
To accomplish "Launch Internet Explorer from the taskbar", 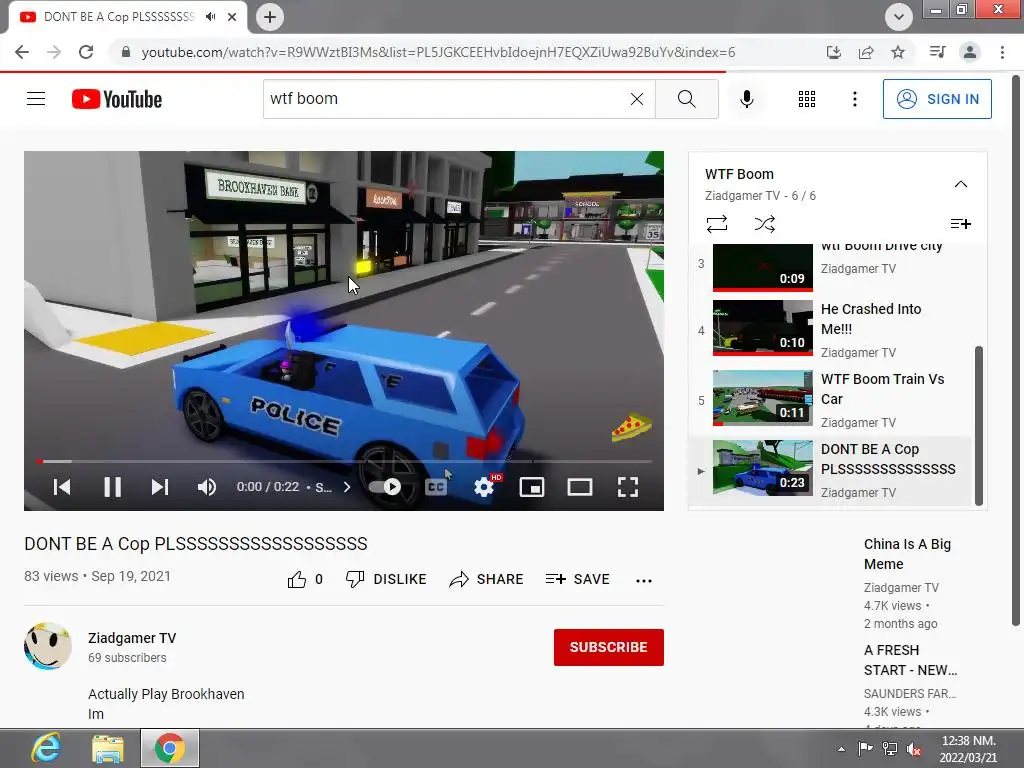I will 46,748.
